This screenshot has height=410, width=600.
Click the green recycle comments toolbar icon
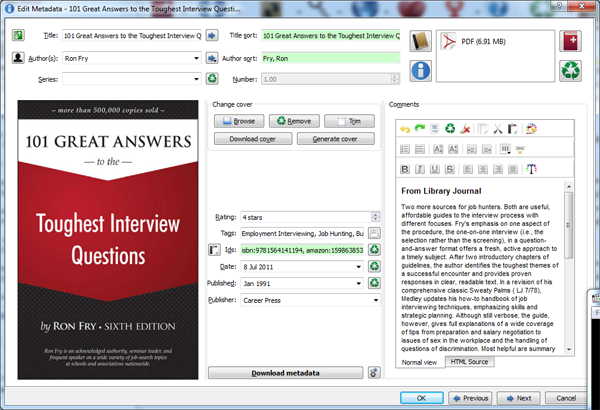tap(450, 129)
